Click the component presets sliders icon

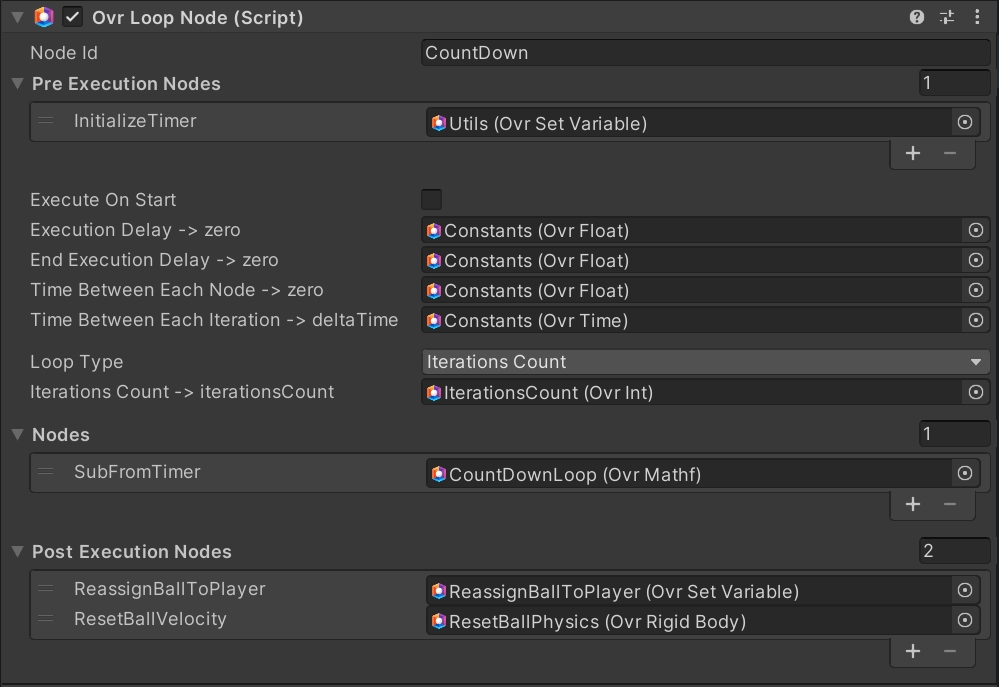(x=946, y=17)
